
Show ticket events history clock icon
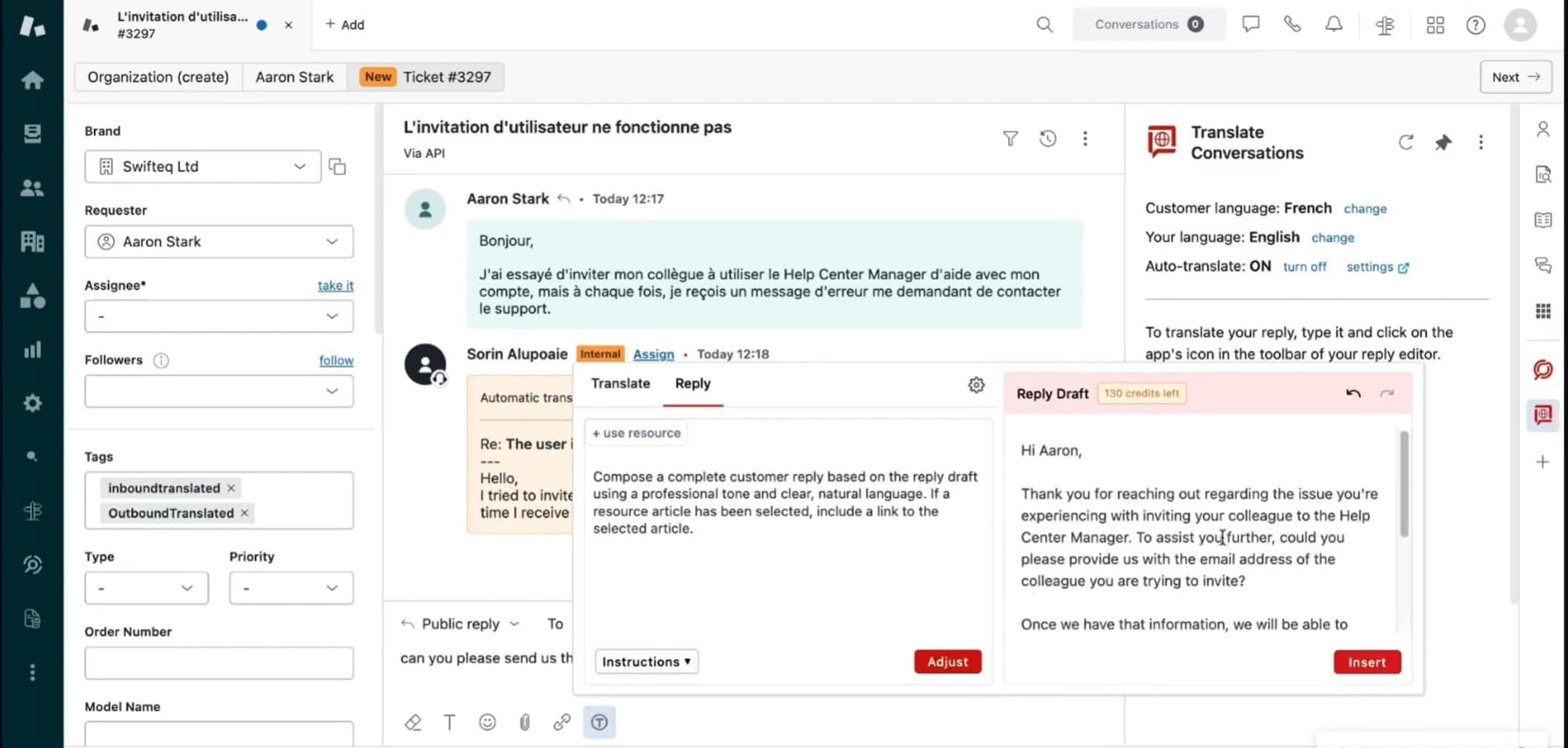pyautogui.click(x=1048, y=139)
